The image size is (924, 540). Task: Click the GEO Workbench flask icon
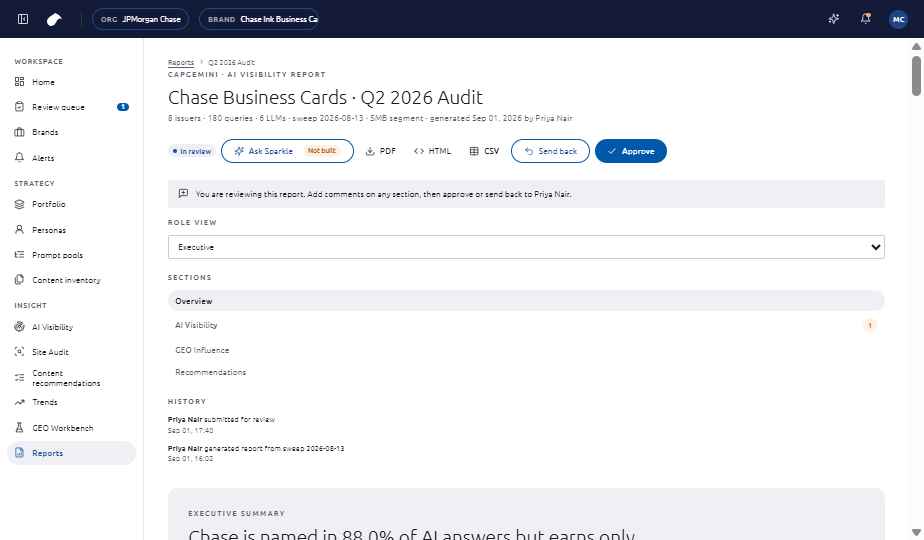pos(19,427)
